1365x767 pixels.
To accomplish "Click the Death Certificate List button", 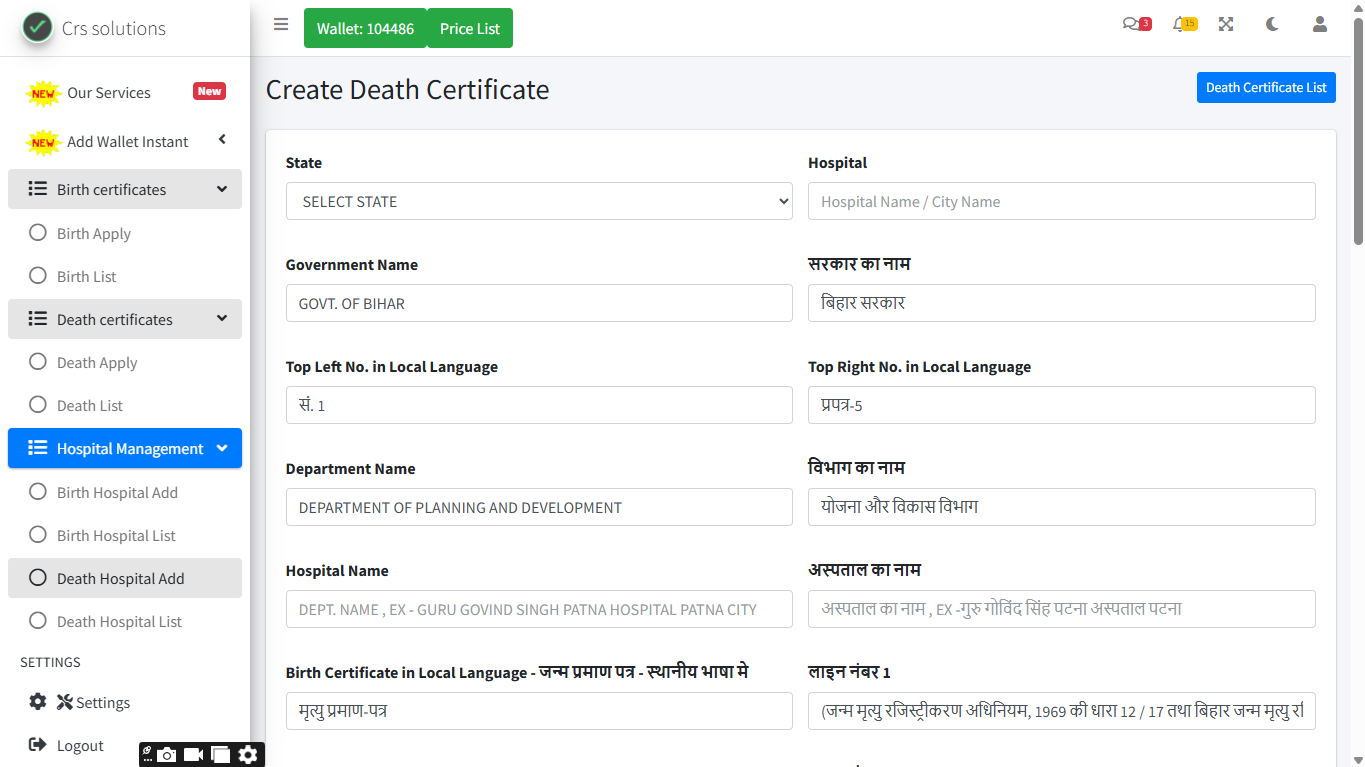I will click(x=1265, y=88).
